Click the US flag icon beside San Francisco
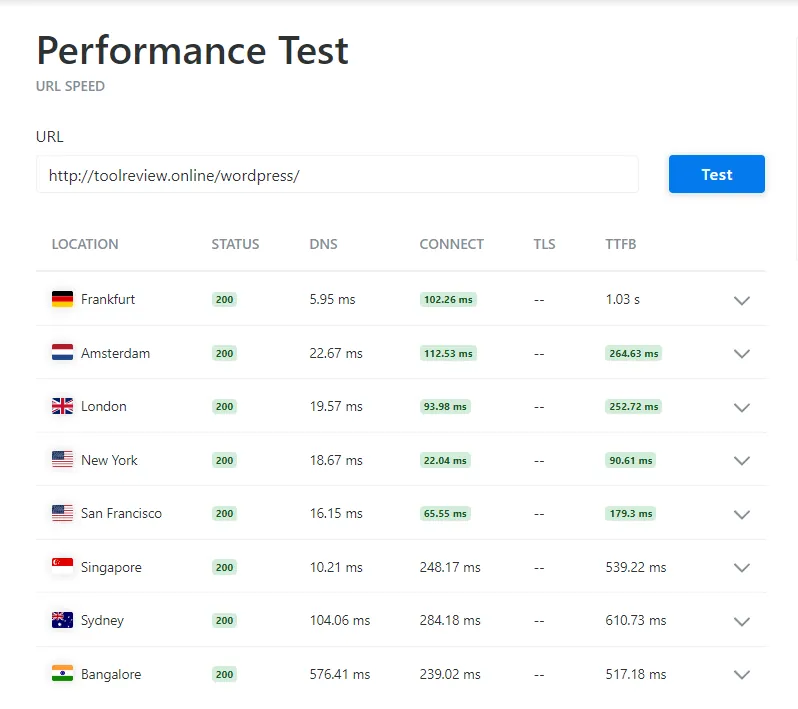This screenshot has width=798, height=709. coord(62,513)
